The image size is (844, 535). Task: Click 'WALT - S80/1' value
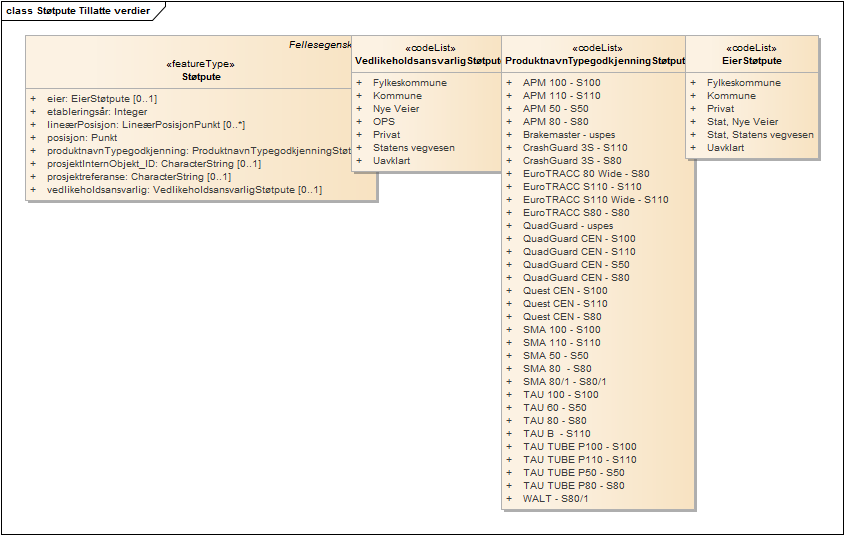pyautogui.click(x=555, y=498)
